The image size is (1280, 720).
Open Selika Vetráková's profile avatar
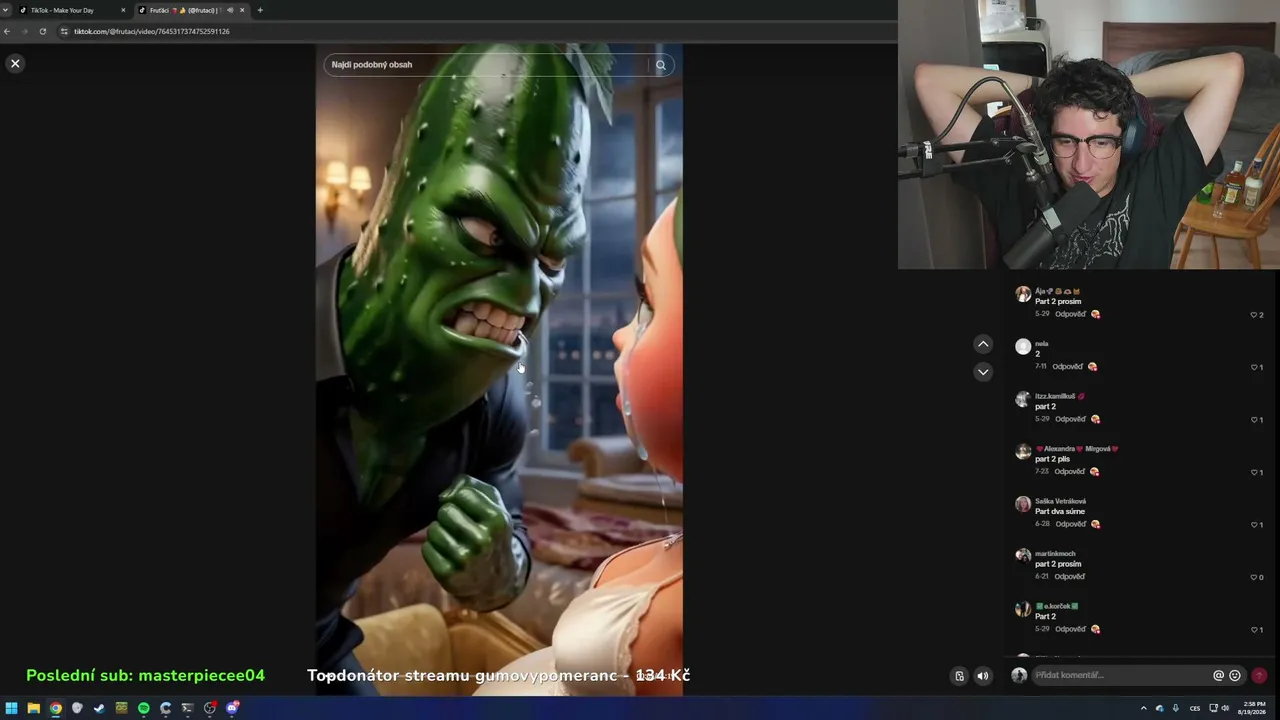point(1023,504)
